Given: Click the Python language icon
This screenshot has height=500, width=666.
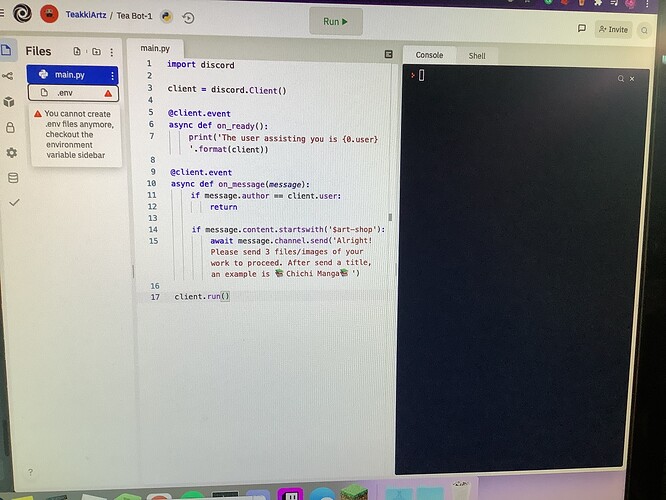Looking at the screenshot, I should click(166, 17).
